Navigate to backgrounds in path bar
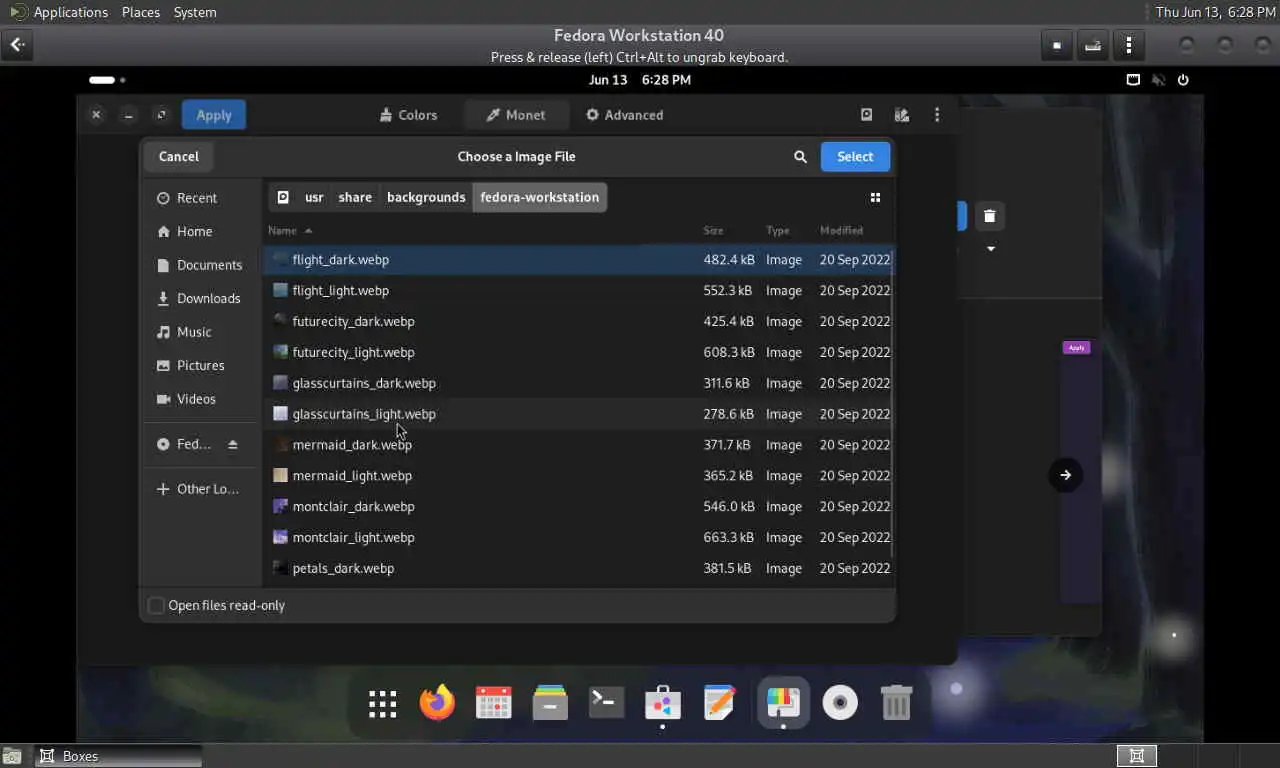This screenshot has height=768, width=1280. click(426, 197)
